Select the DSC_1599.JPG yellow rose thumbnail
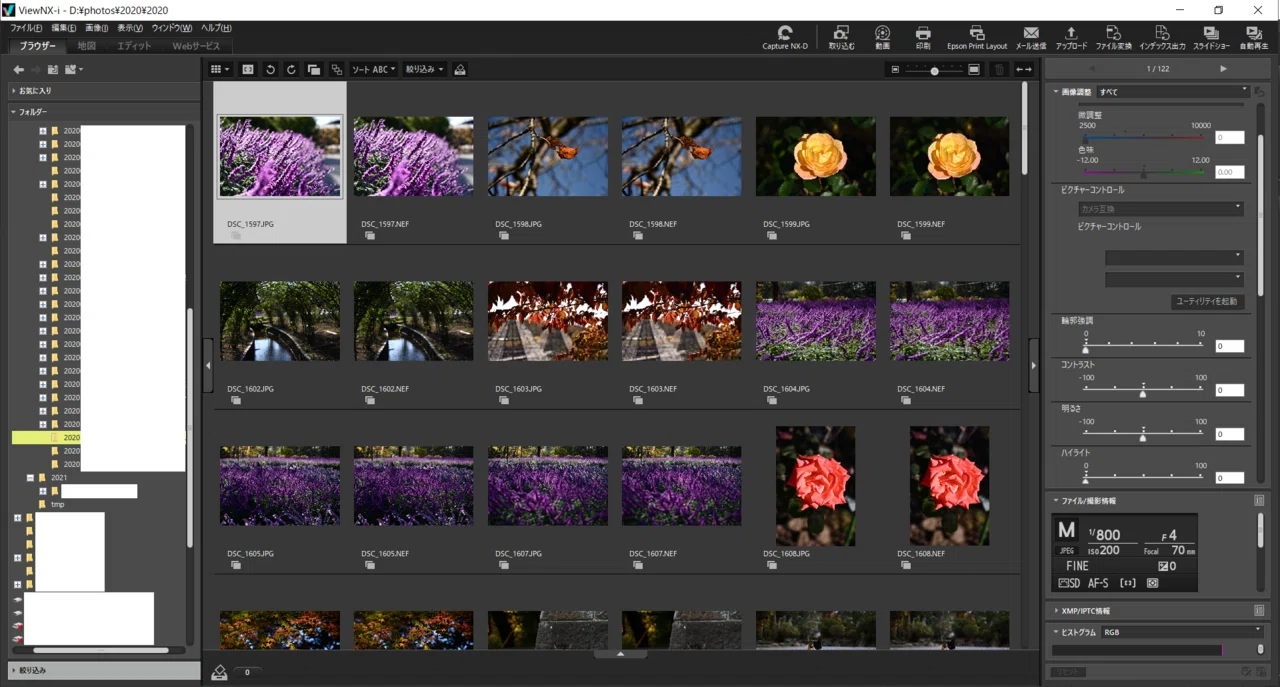Viewport: 1280px width, 687px height. pos(816,156)
